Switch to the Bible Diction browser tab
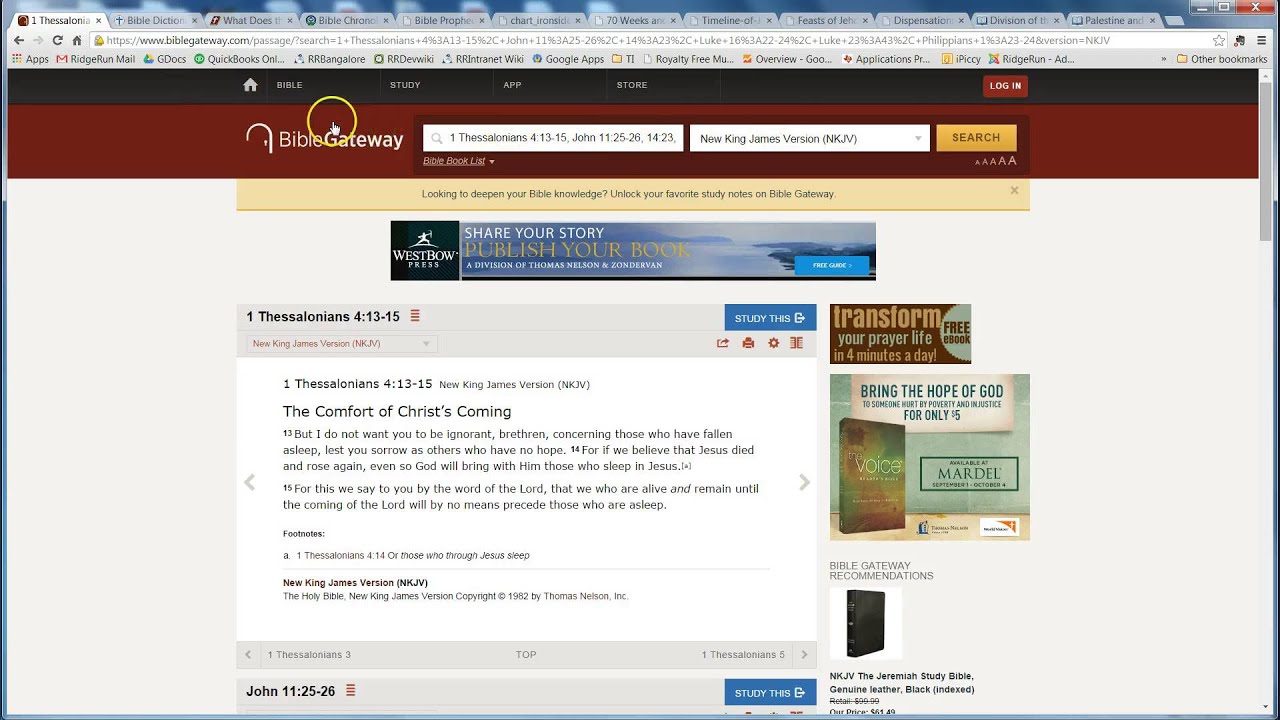Viewport: 1280px width, 720px height. click(155, 20)
